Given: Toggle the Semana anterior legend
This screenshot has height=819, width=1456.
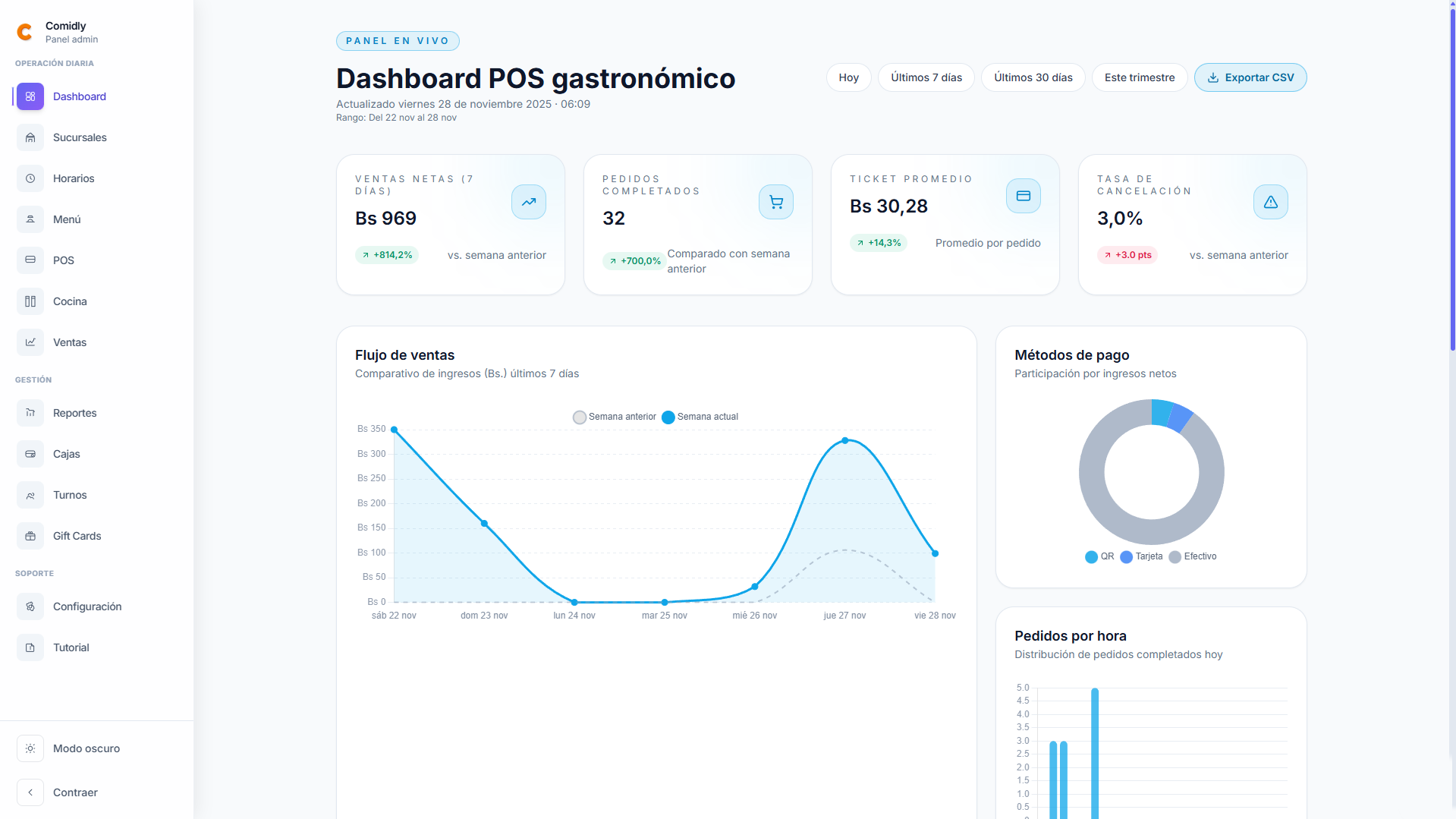Looking at the screenshot, I should [614, 417].
